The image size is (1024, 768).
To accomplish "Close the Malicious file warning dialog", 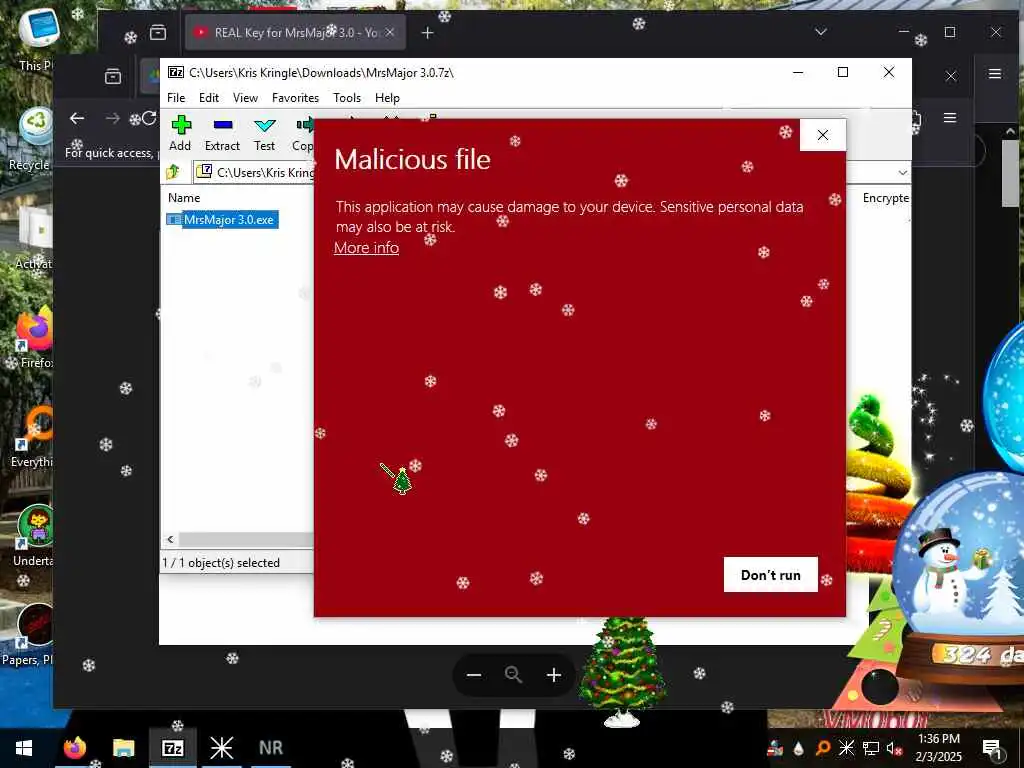I will (x=823, y=135).
